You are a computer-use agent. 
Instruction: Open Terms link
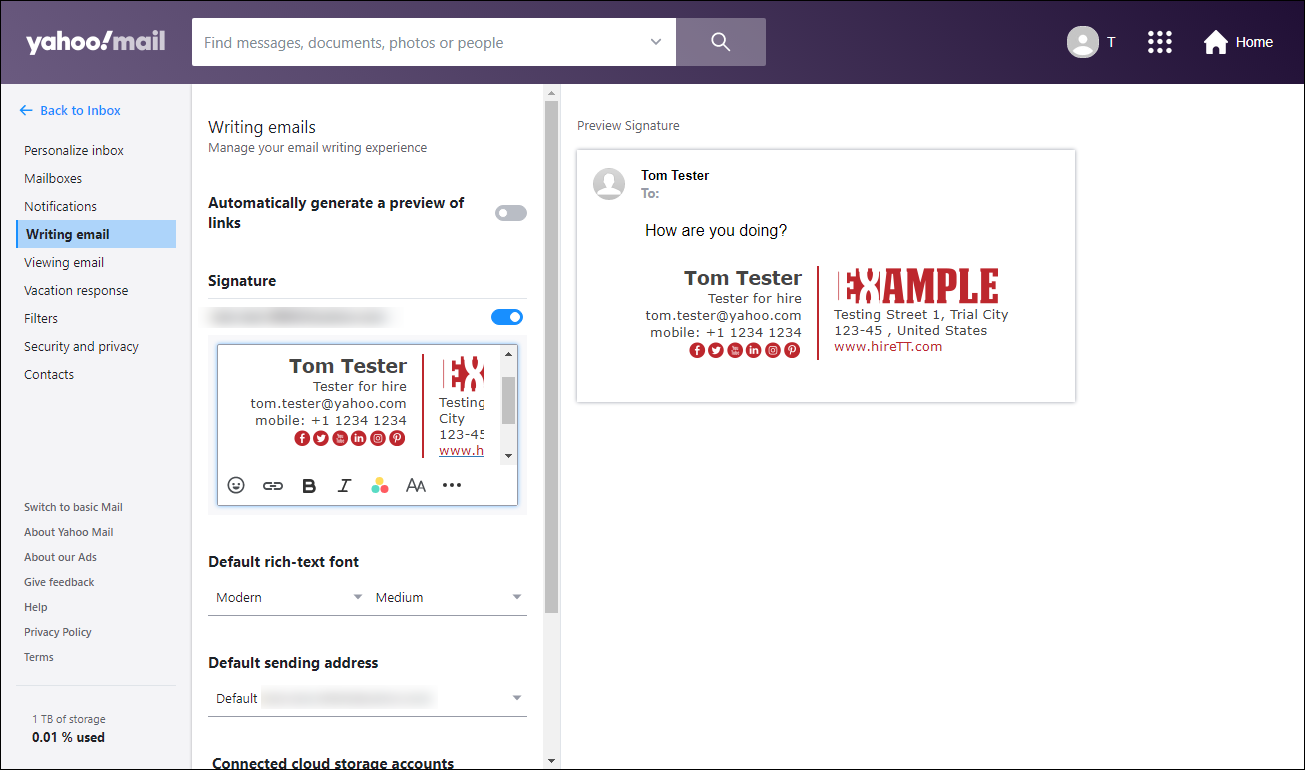(39, 657)
